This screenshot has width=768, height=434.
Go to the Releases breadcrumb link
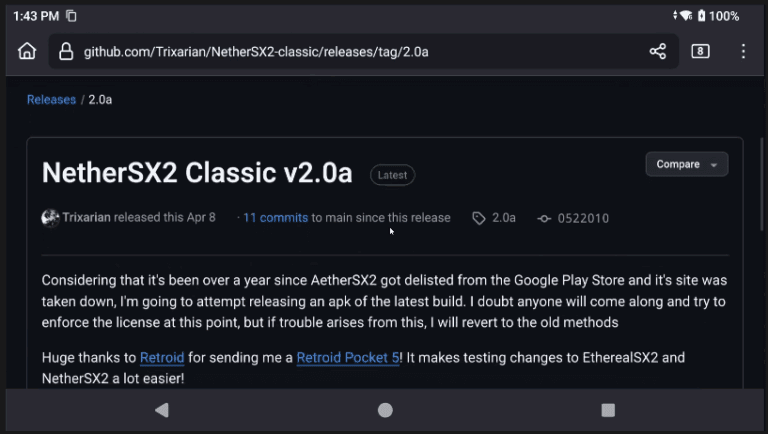click(51, 100)
